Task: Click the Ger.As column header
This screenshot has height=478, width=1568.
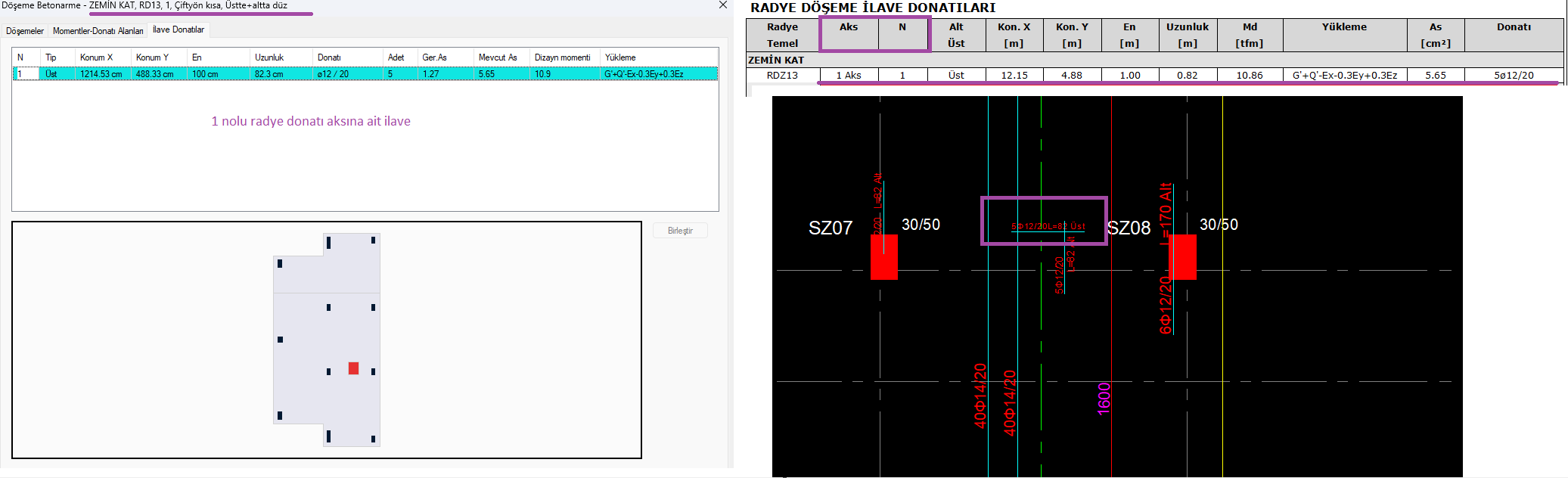Action: [x=445, y=57]
